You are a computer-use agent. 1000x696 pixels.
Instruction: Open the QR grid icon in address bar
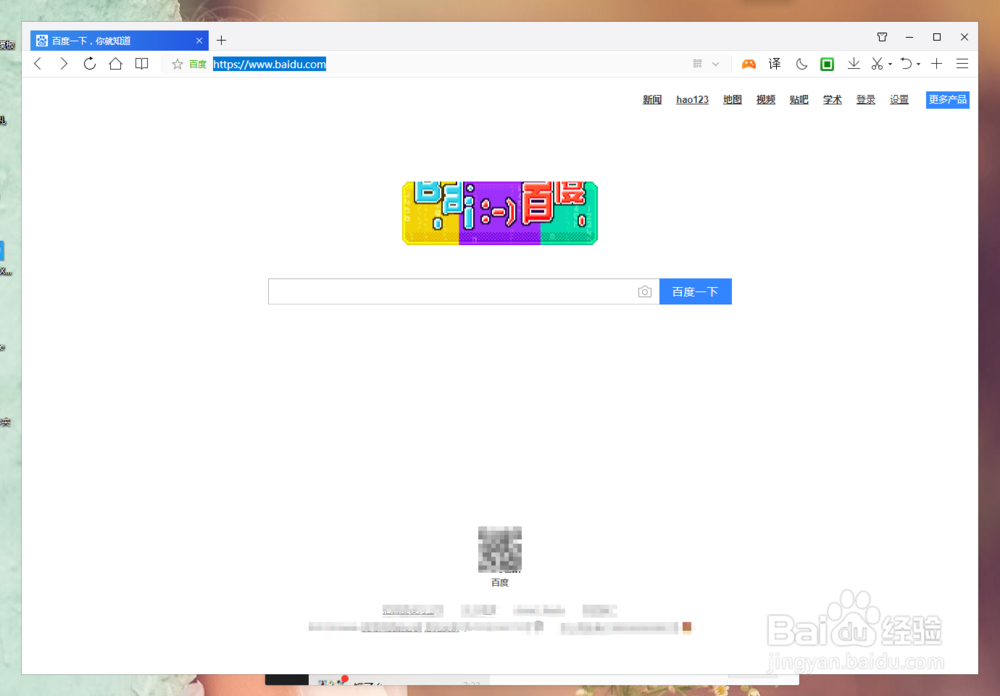[697, 64]
